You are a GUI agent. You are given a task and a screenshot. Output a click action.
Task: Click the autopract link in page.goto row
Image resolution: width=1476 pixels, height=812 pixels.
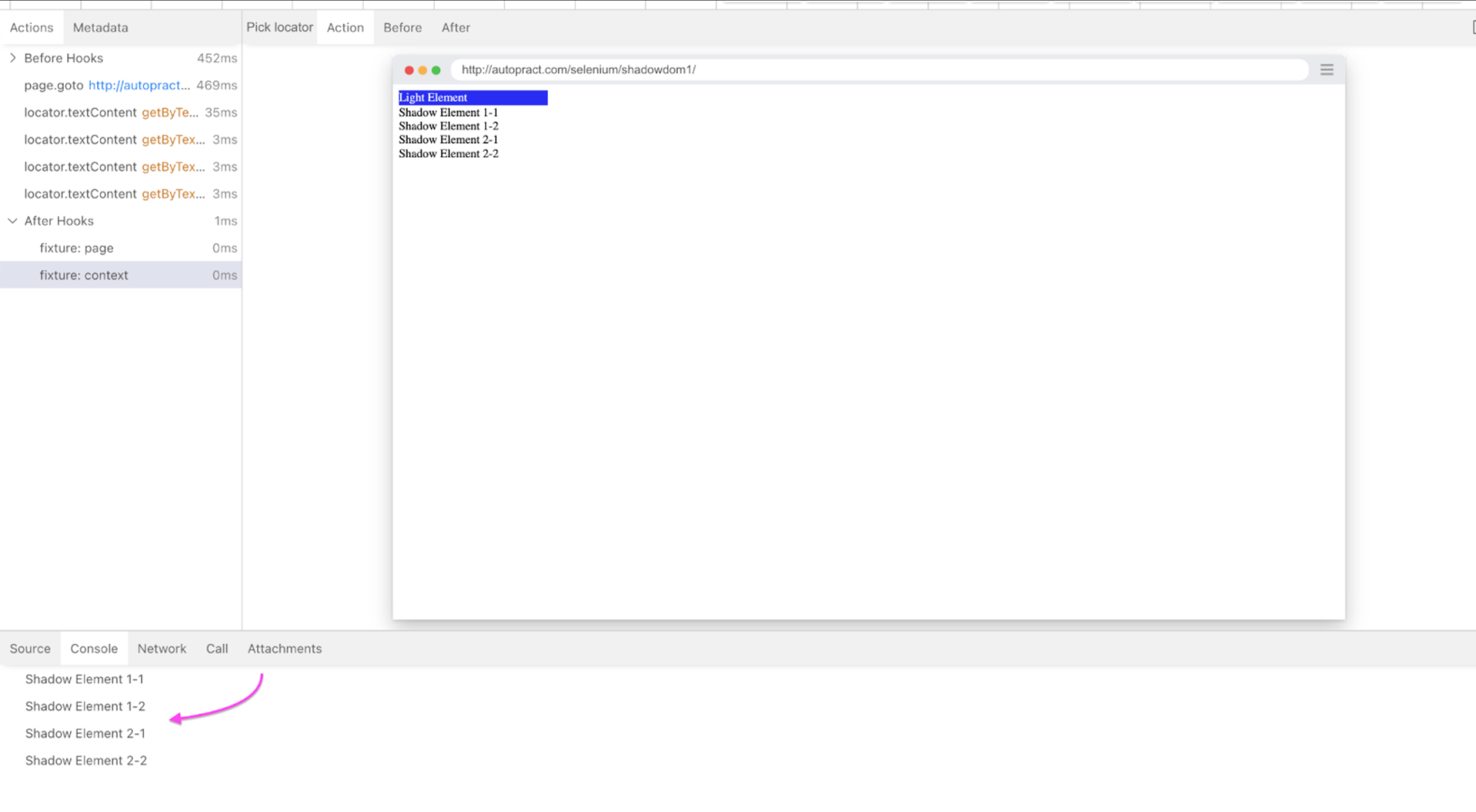click(x=139, y=85)
